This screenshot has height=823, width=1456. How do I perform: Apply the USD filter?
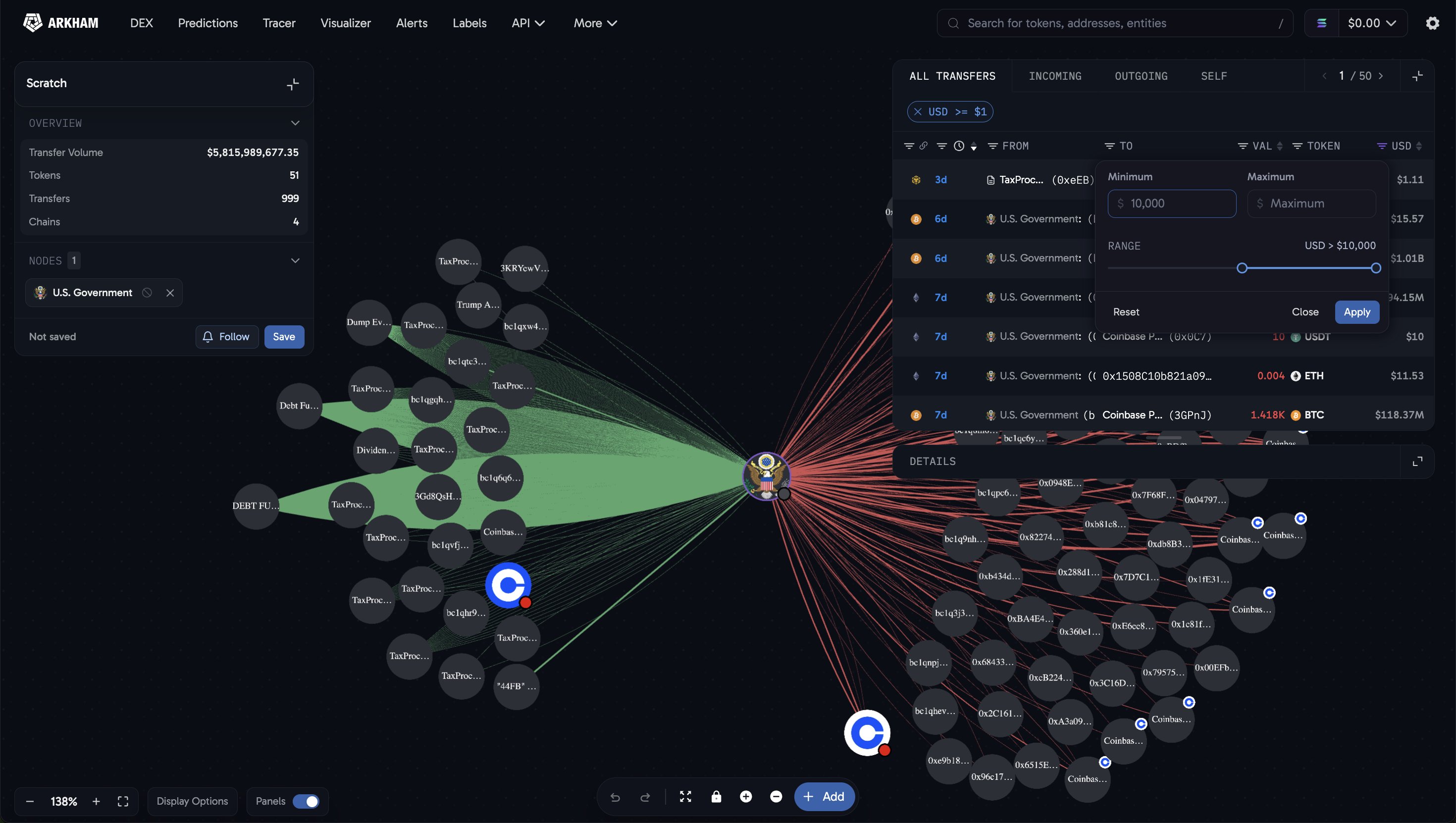click(1356, 312)
